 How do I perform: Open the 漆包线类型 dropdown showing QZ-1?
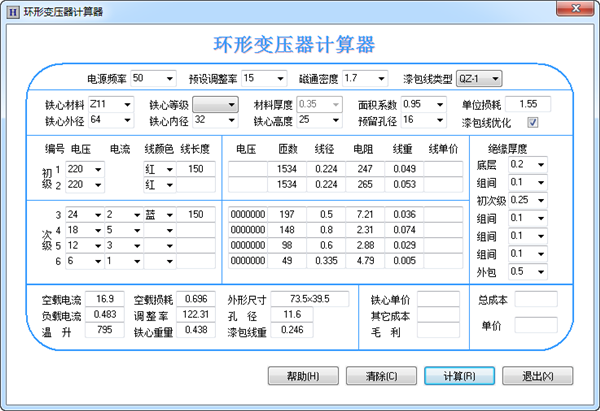(495, 78)
